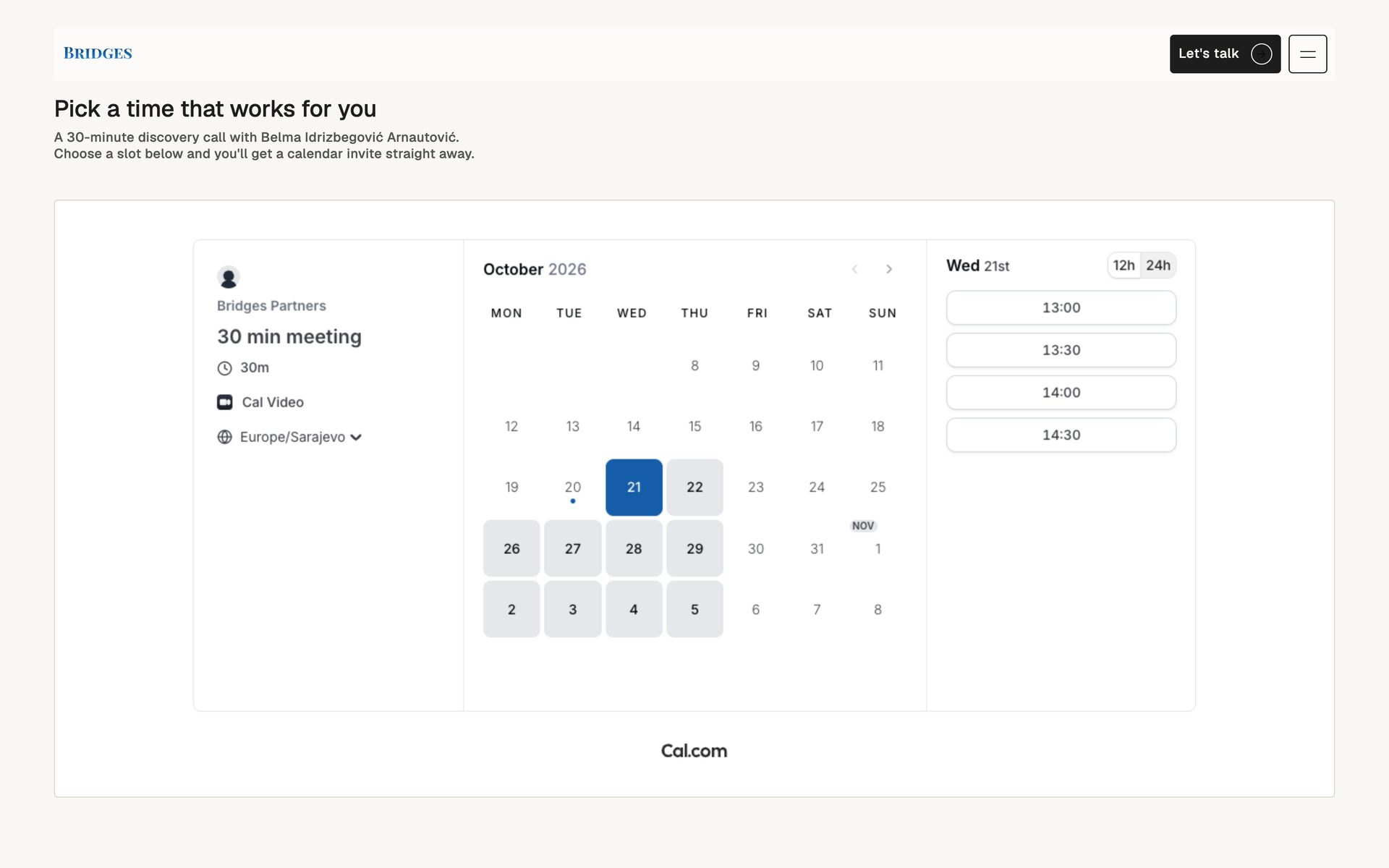Switch to 12h time format

coord(1123,265)
